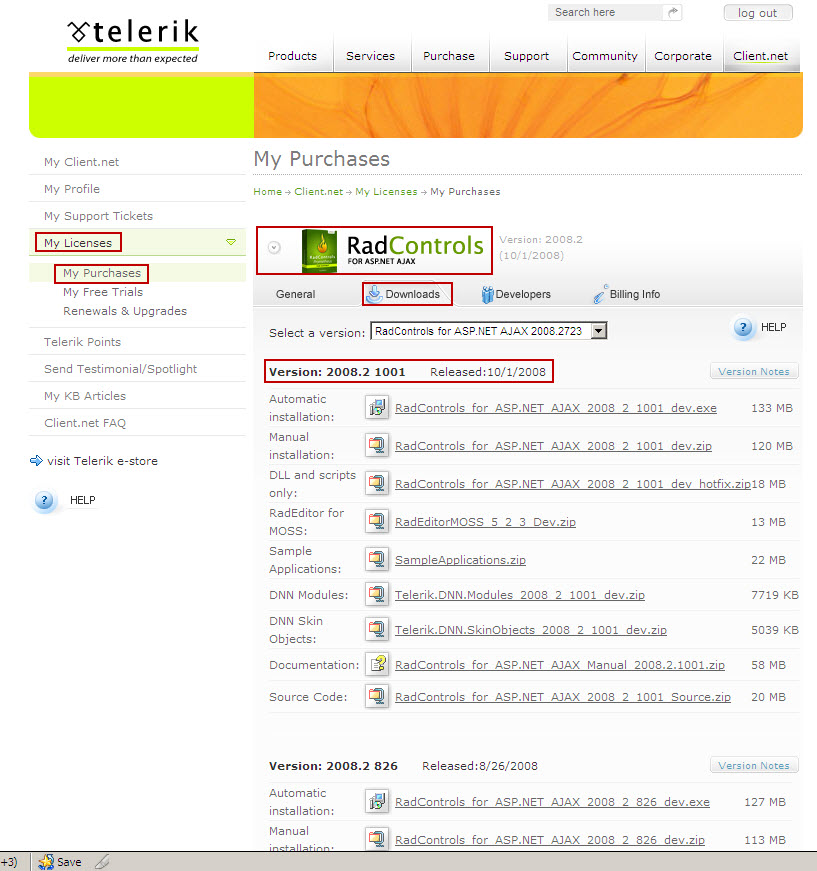Open the Client.net menu
The image size is (817, 871).
click(x=760, y=56)
